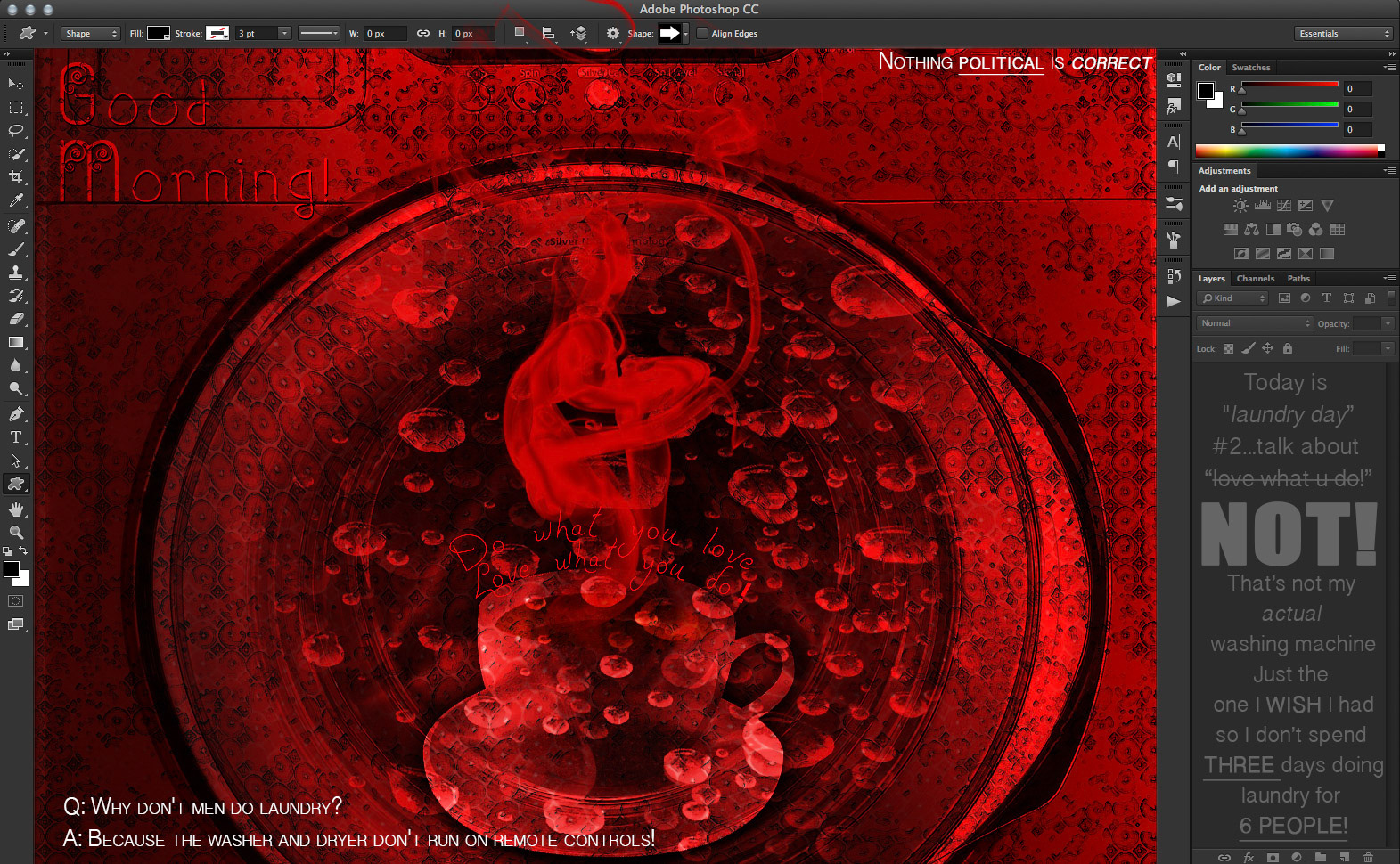
Task: Select the Crop tool
Action: click(16, 177)
